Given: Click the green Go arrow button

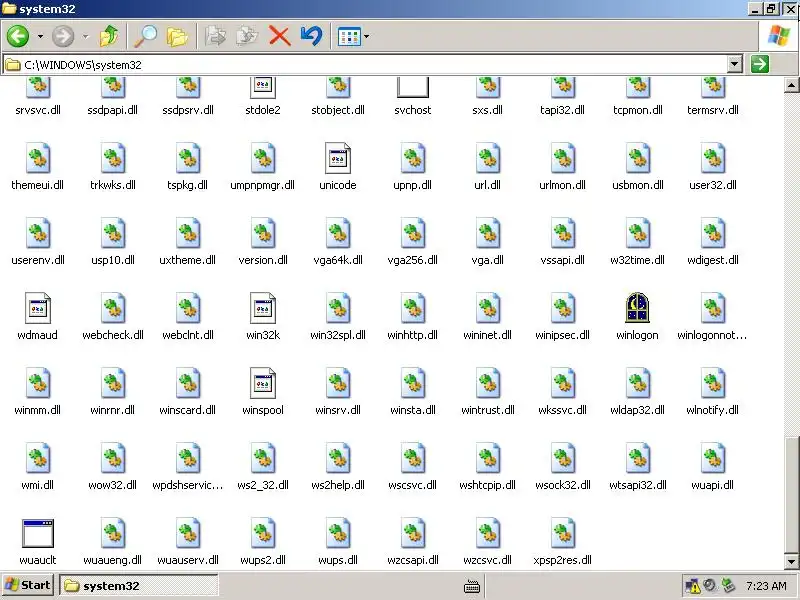Looking at the screenshot, I should 760,64.
